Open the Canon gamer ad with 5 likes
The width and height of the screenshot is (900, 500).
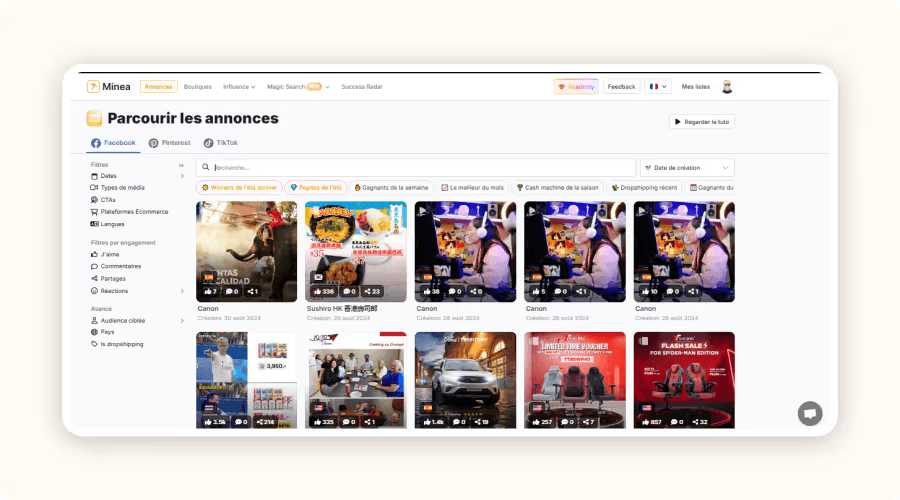click(x=575, y=251)
